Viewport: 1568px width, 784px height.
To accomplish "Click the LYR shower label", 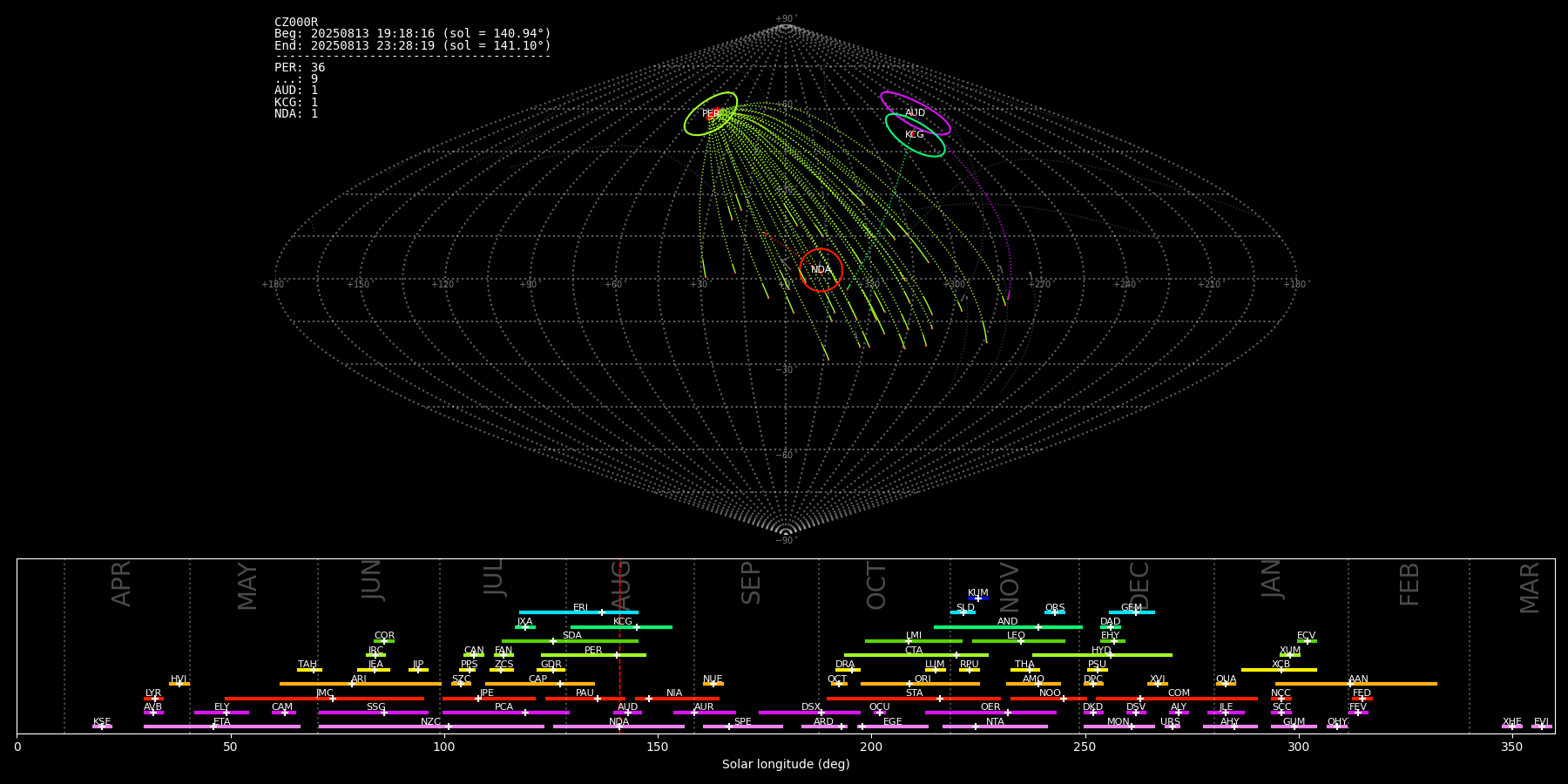I will [x=153, y=693].
